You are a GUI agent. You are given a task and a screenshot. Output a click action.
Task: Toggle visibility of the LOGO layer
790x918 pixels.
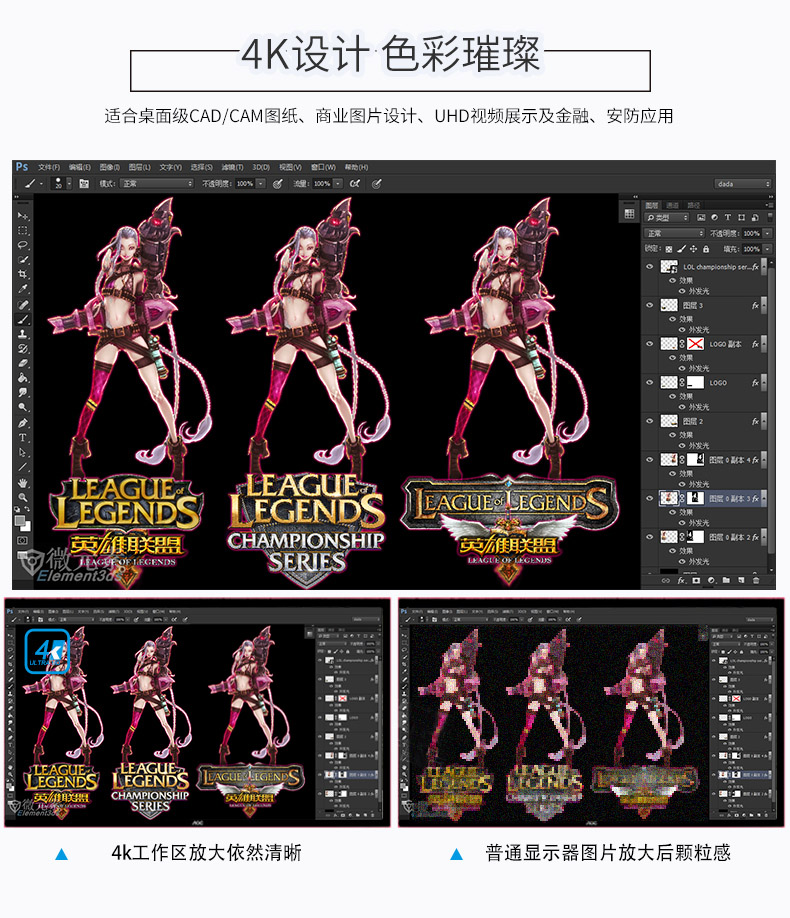click(x=649, y=382)
